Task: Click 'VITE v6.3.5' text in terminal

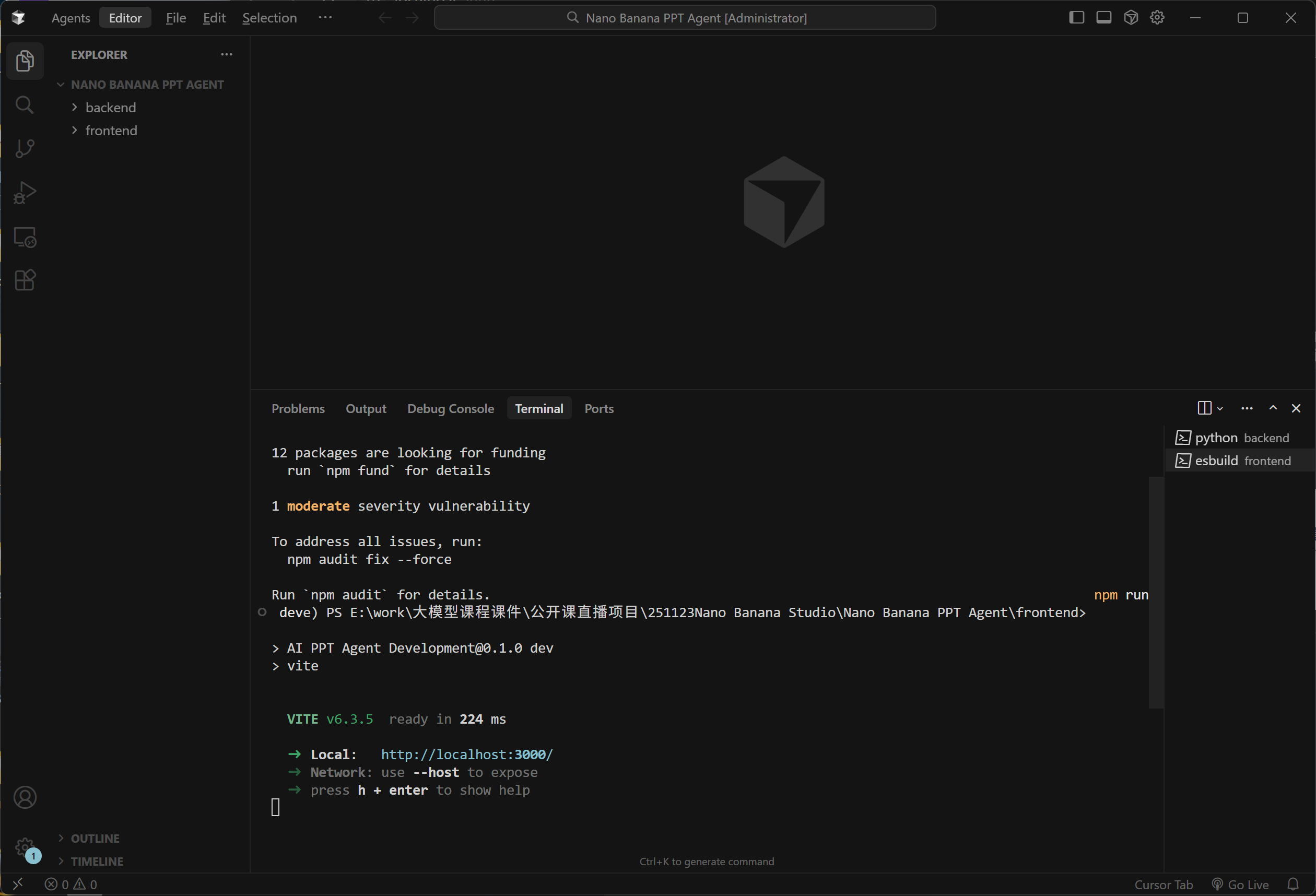Action: click(x=330, y=719)
